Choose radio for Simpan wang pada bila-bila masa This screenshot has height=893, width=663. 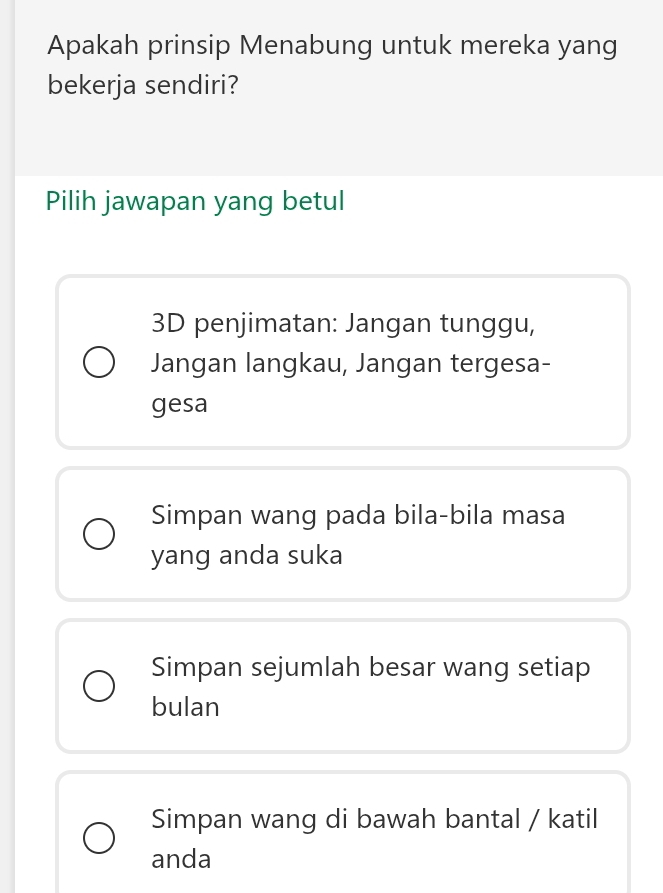pyautogui.click(x=98, y=535)
